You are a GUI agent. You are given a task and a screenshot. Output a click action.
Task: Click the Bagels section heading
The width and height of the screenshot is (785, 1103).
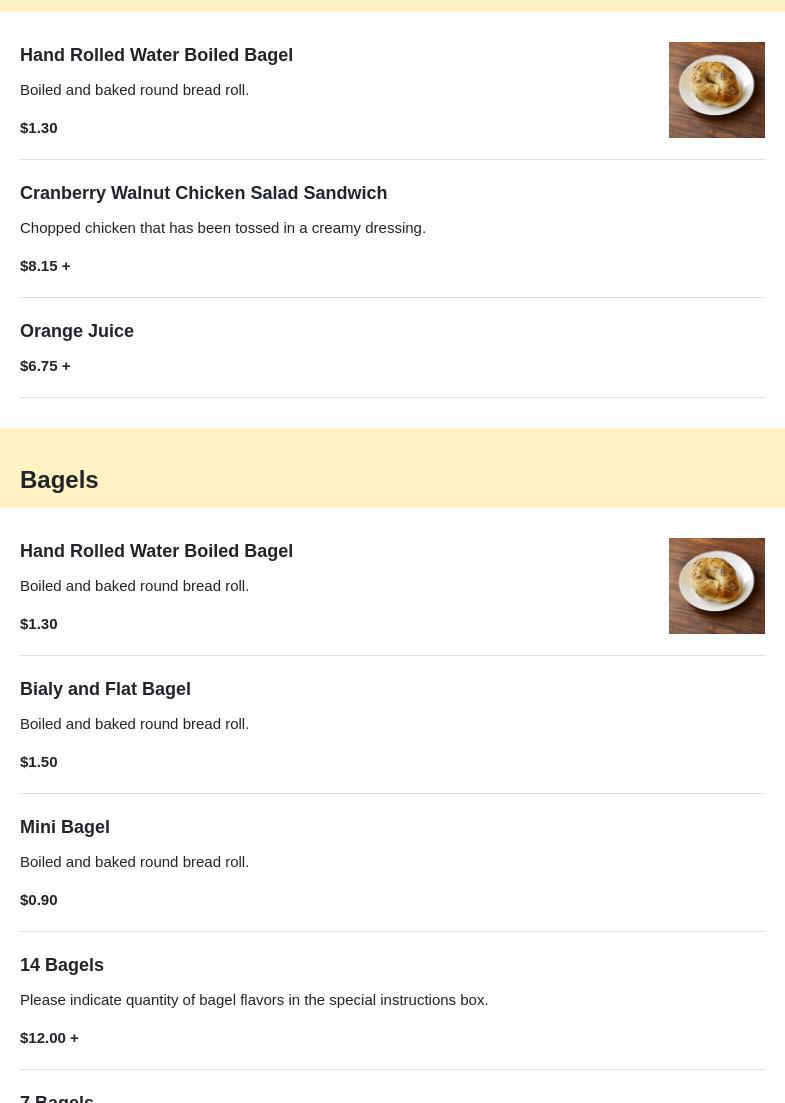pos(59,479)
